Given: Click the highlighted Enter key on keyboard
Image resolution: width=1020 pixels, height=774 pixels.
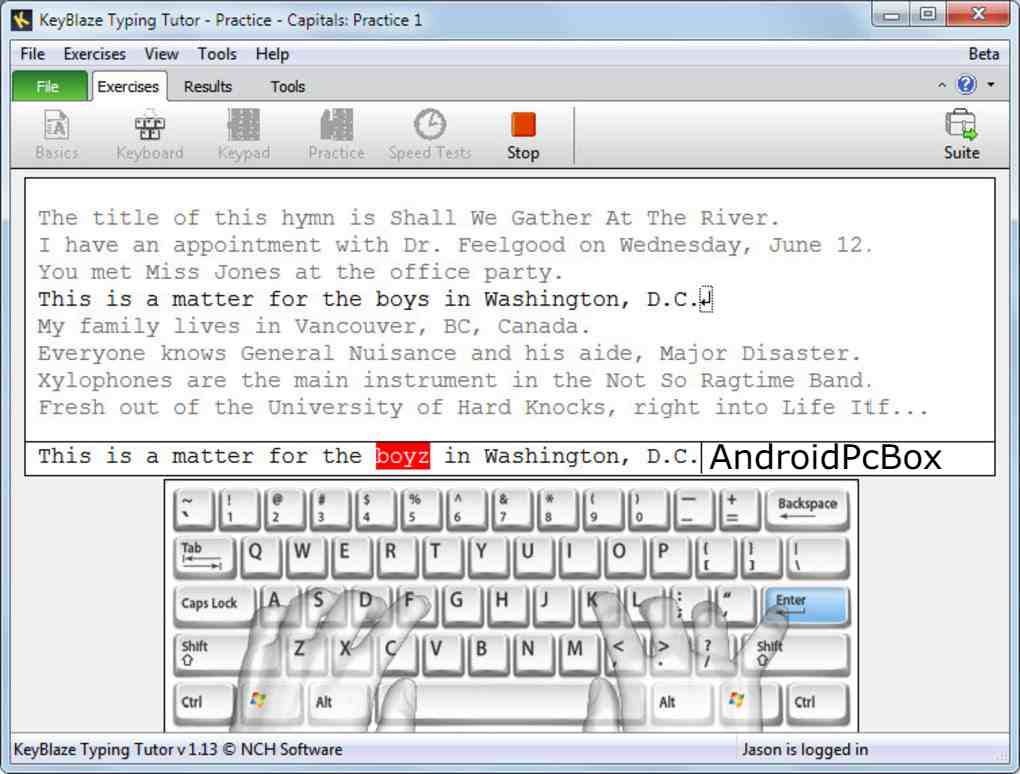Looking at the screenshot, I should 806,607.
